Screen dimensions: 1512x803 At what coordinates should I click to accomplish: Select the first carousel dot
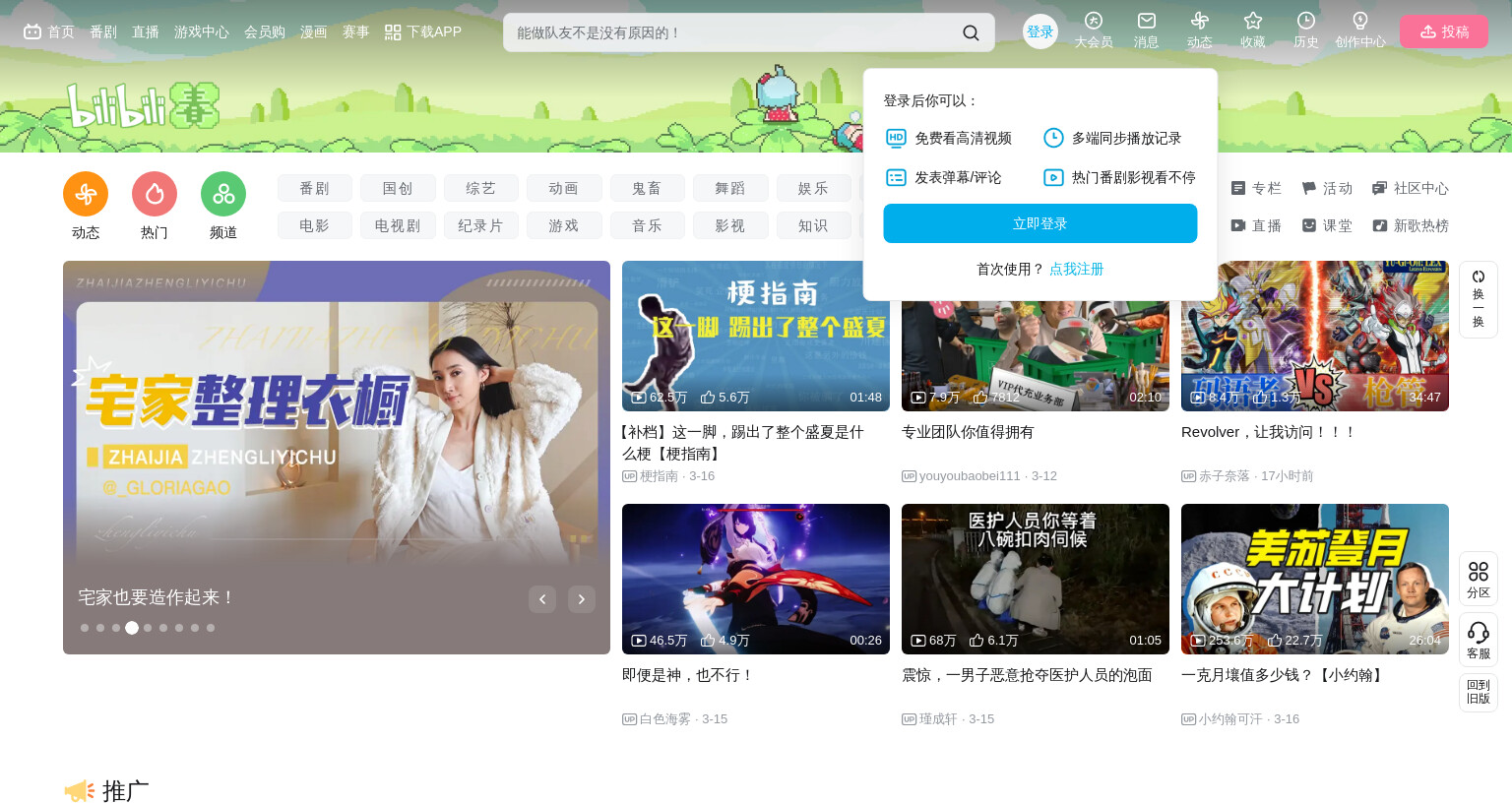(85, 628)
